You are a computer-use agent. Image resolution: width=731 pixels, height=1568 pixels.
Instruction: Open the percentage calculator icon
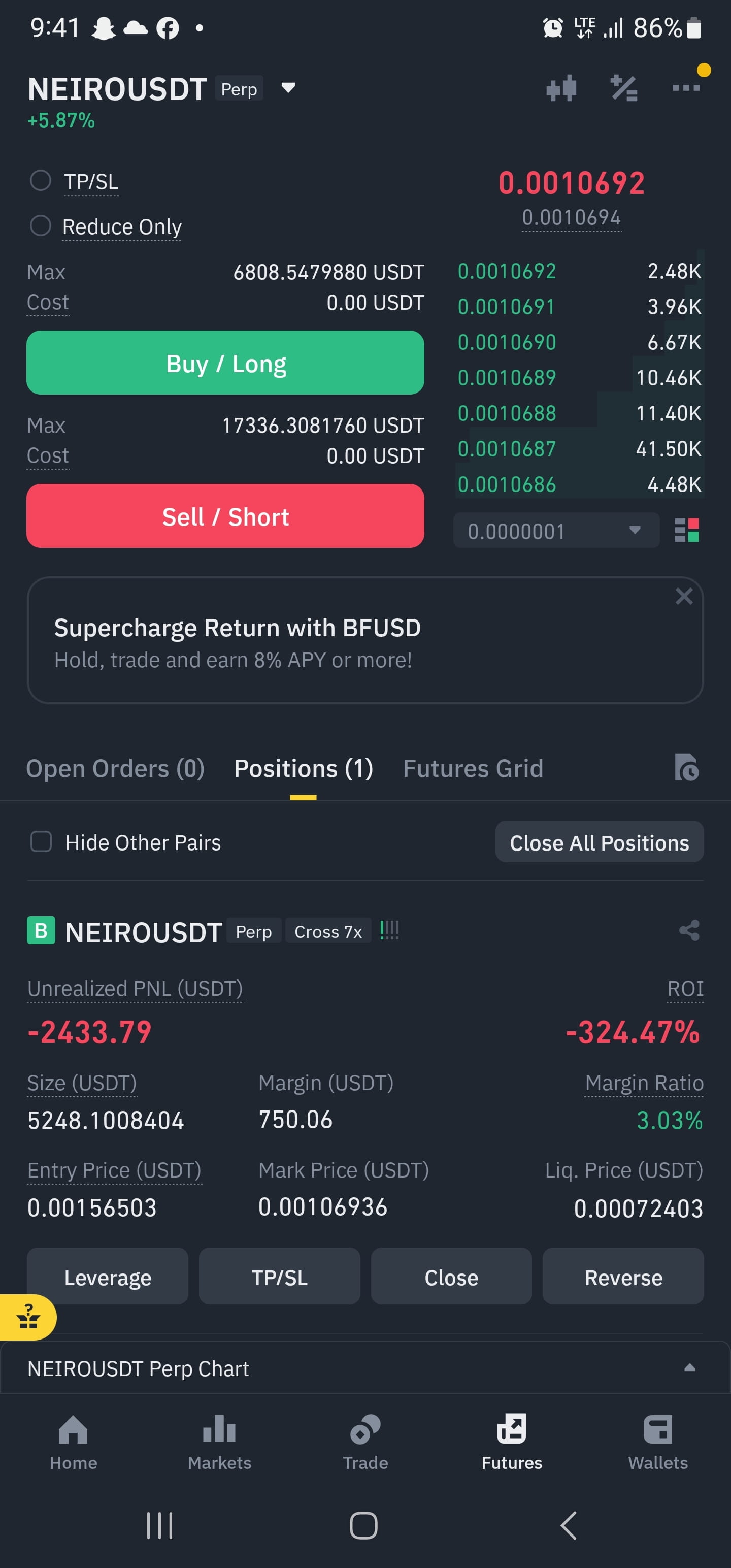(x=624, y=88)
